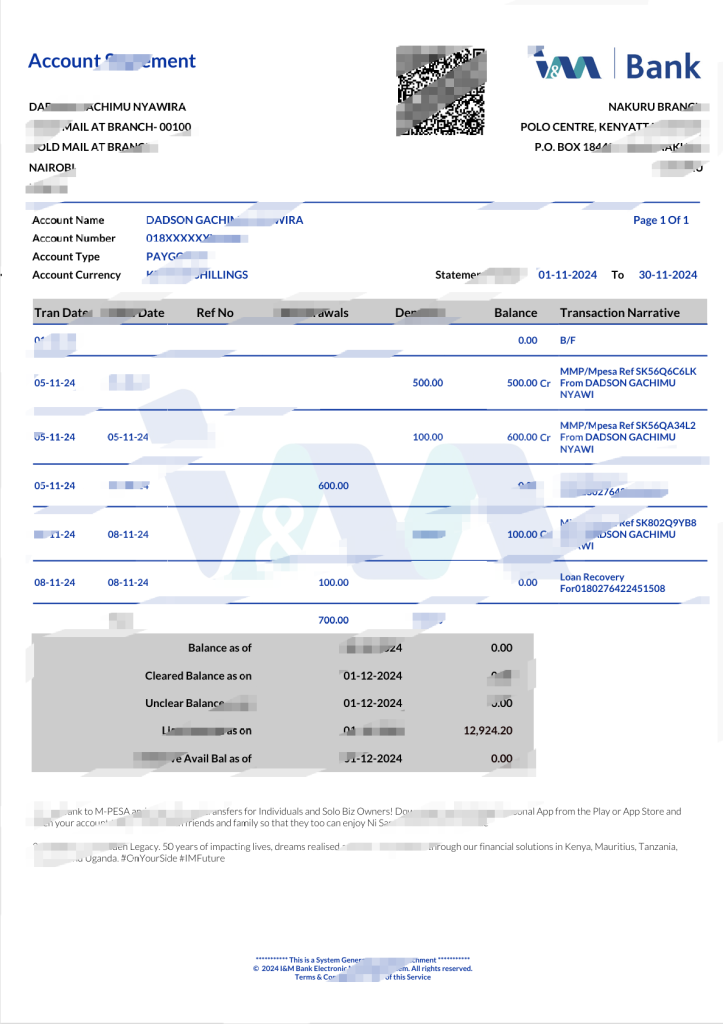Select the Cleared Balance as on label
The image size is (723, 1024).
(198, 676)
